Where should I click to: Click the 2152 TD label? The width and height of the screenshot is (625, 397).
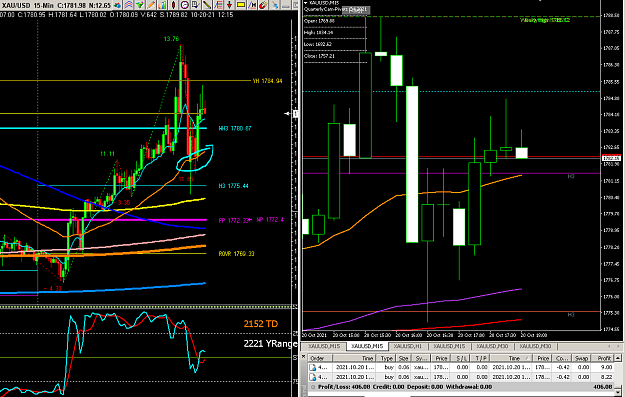(261, 324)
